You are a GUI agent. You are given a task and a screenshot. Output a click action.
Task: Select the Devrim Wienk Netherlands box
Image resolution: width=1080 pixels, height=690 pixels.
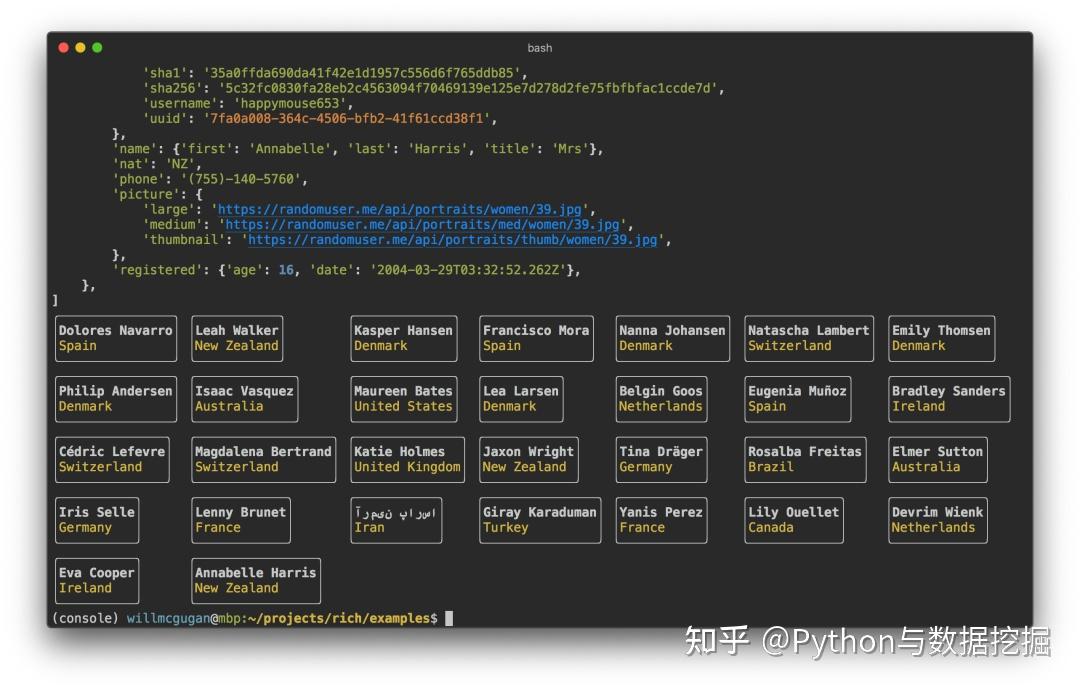tap(937, 520)
